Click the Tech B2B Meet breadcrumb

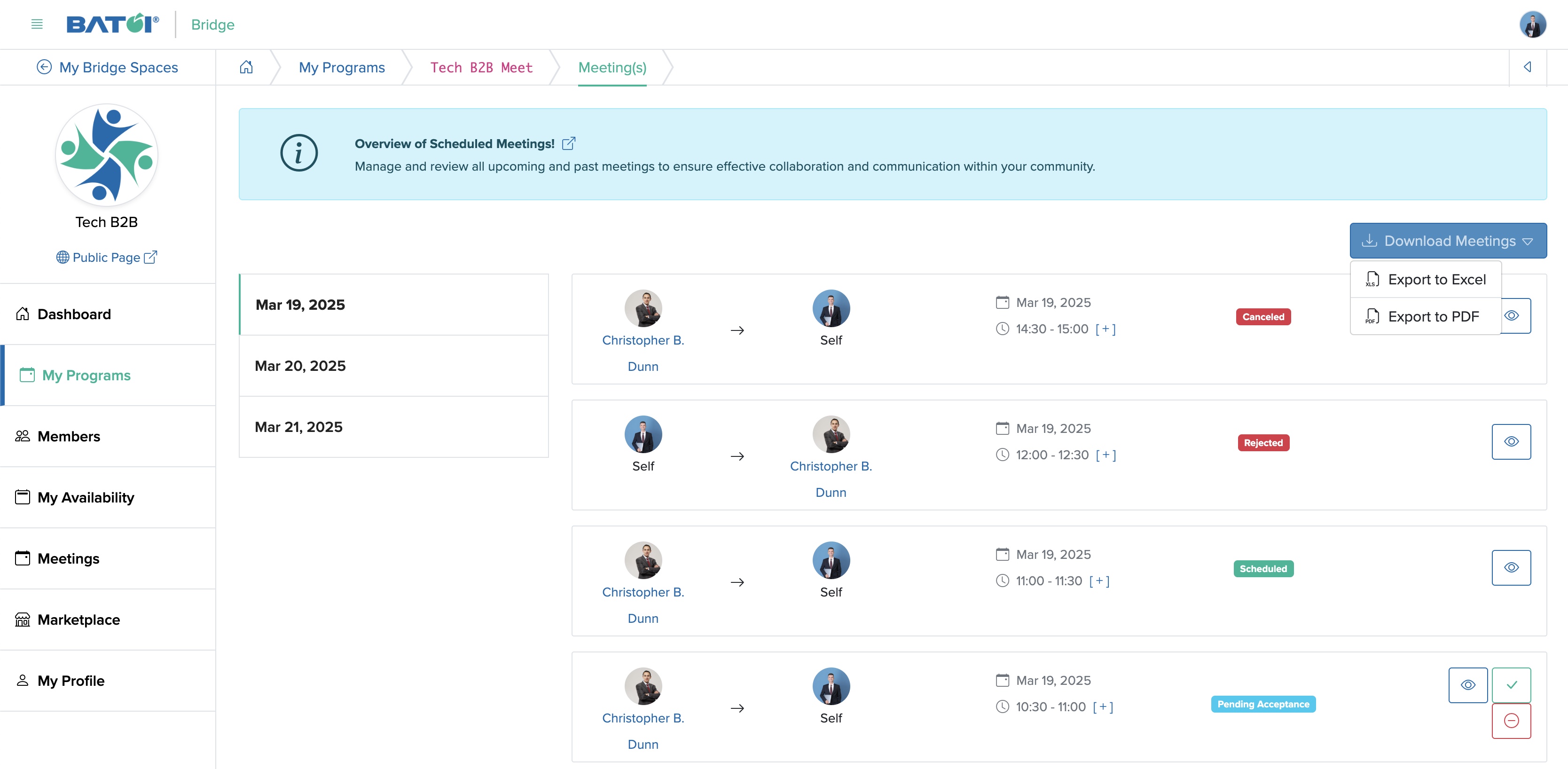481,67
